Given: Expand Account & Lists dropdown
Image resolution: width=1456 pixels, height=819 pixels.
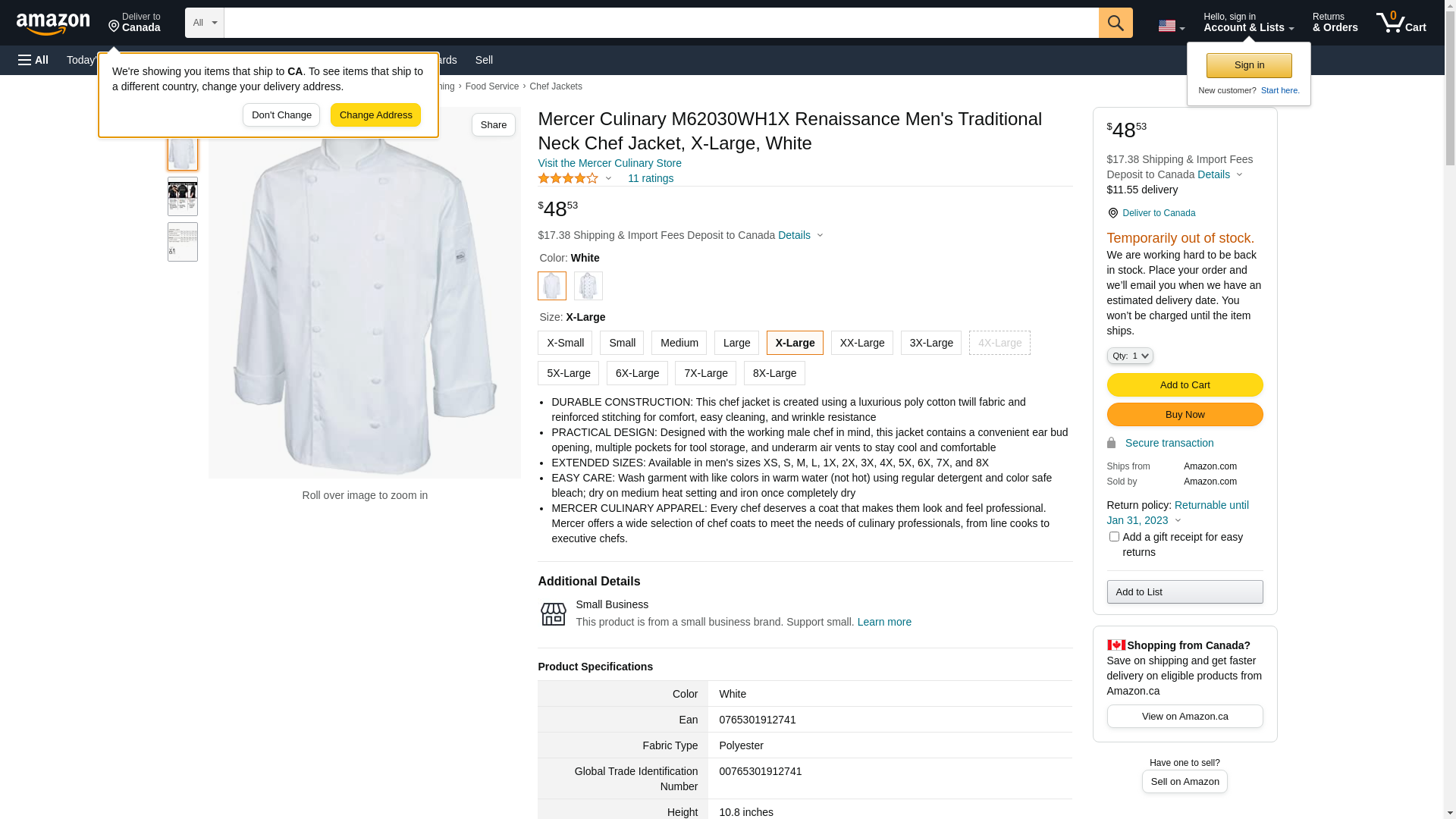Looking at the screenshot, I should click(1248, 23).
